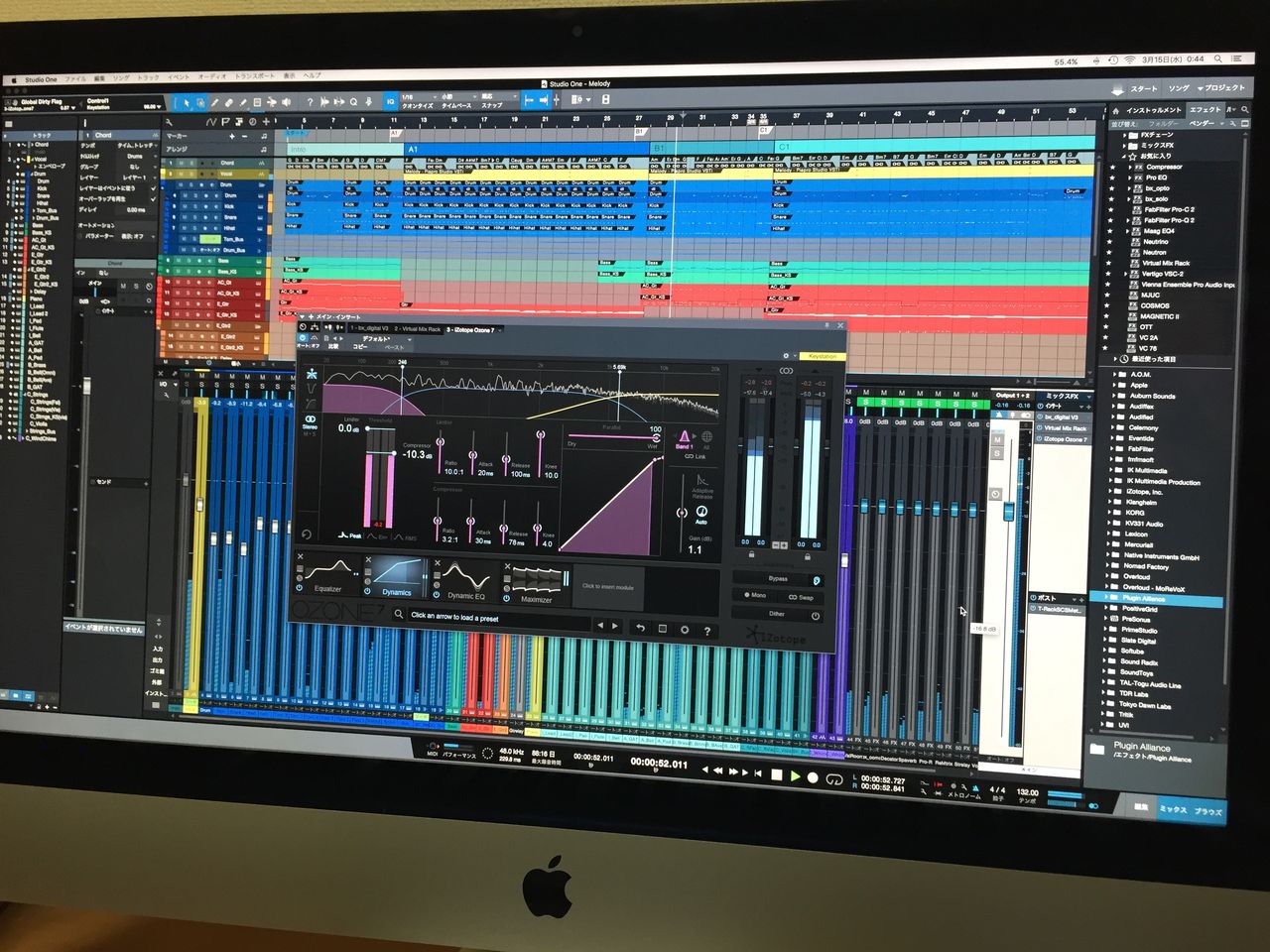Expand the iZotope, Inc. folder
Image resolution: width=1270 pixels, height=952 pixels.
pyautogui.click(x=1111, y=492)
